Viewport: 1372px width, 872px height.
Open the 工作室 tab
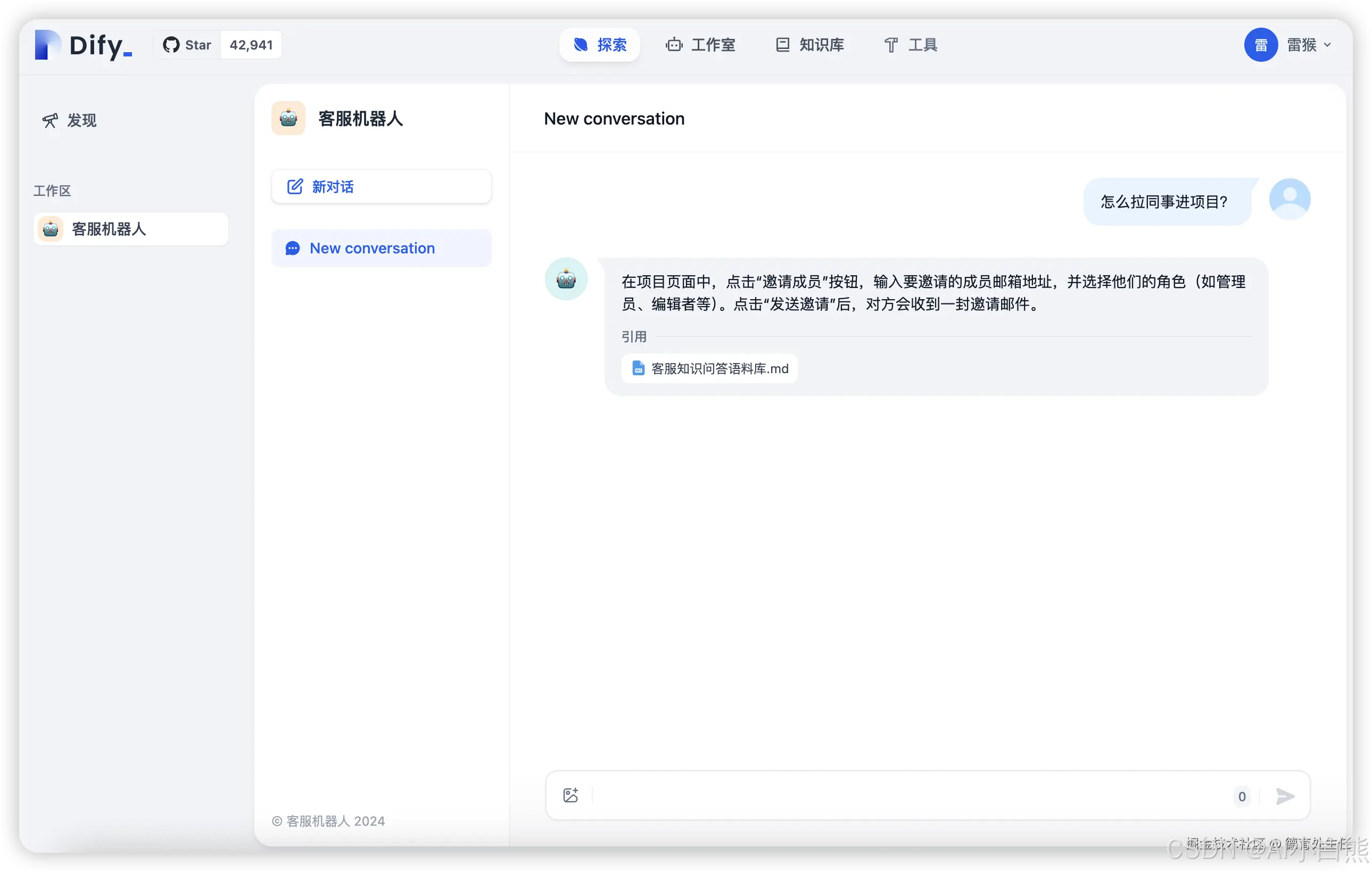[701, 45]
